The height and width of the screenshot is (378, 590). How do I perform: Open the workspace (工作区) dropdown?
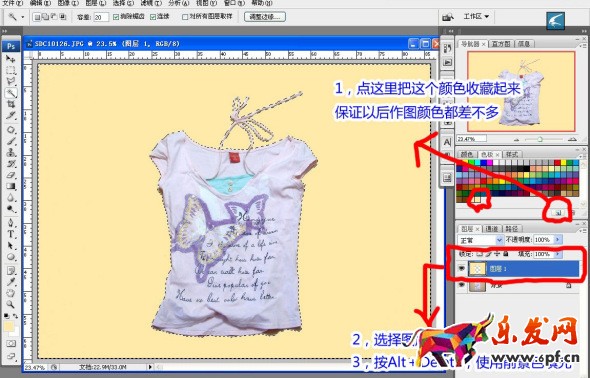[476, 17]
